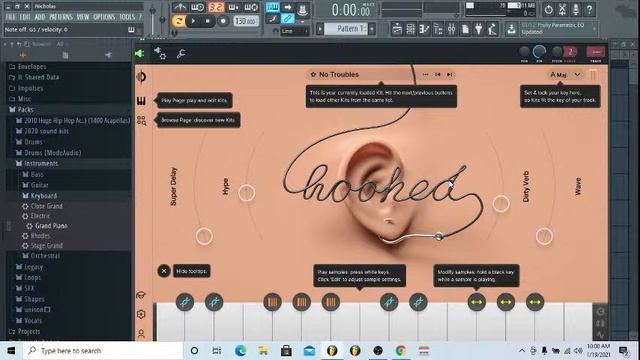Click the download content library icon
This screenshot has height=360, width=640.
(511, 29)
